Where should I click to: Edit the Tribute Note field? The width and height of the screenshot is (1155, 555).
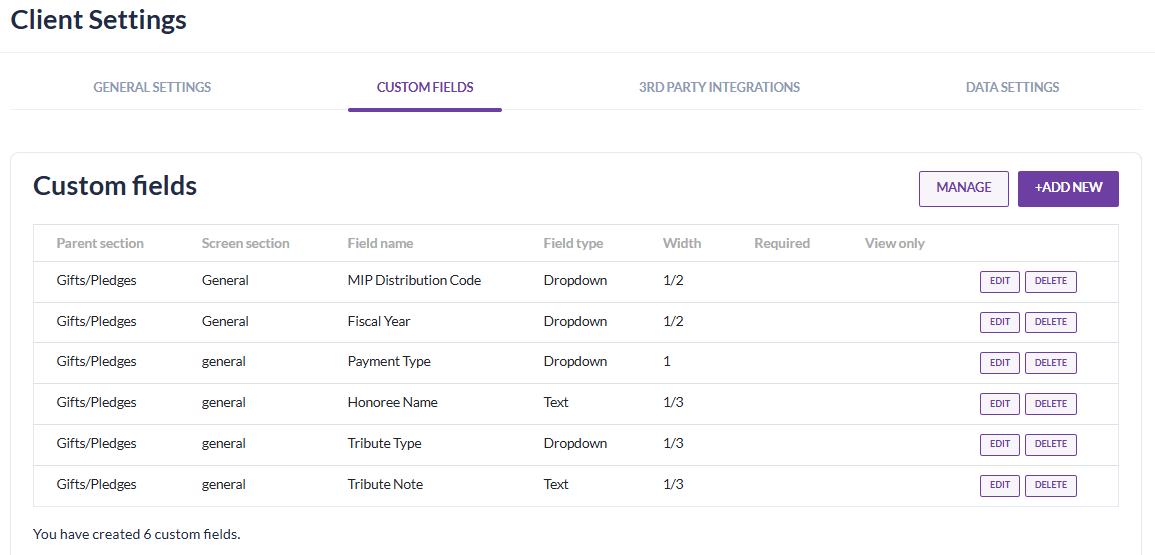tap(1000, 485)
